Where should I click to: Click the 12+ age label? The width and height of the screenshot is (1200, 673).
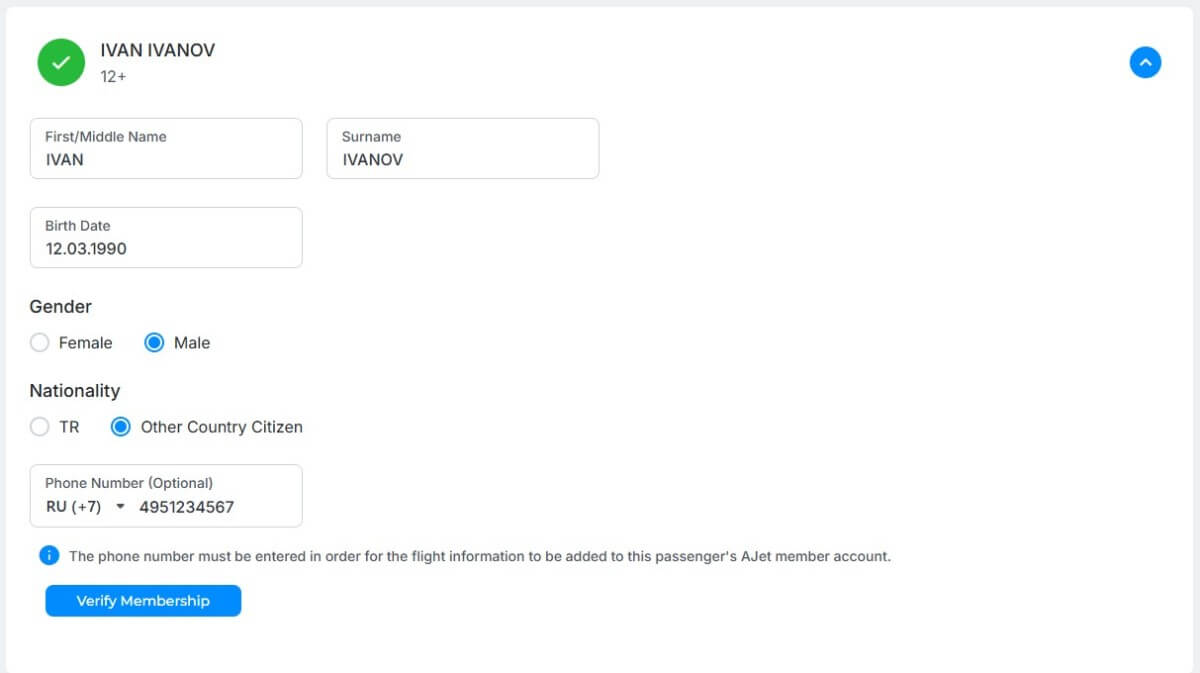(113, 76)
